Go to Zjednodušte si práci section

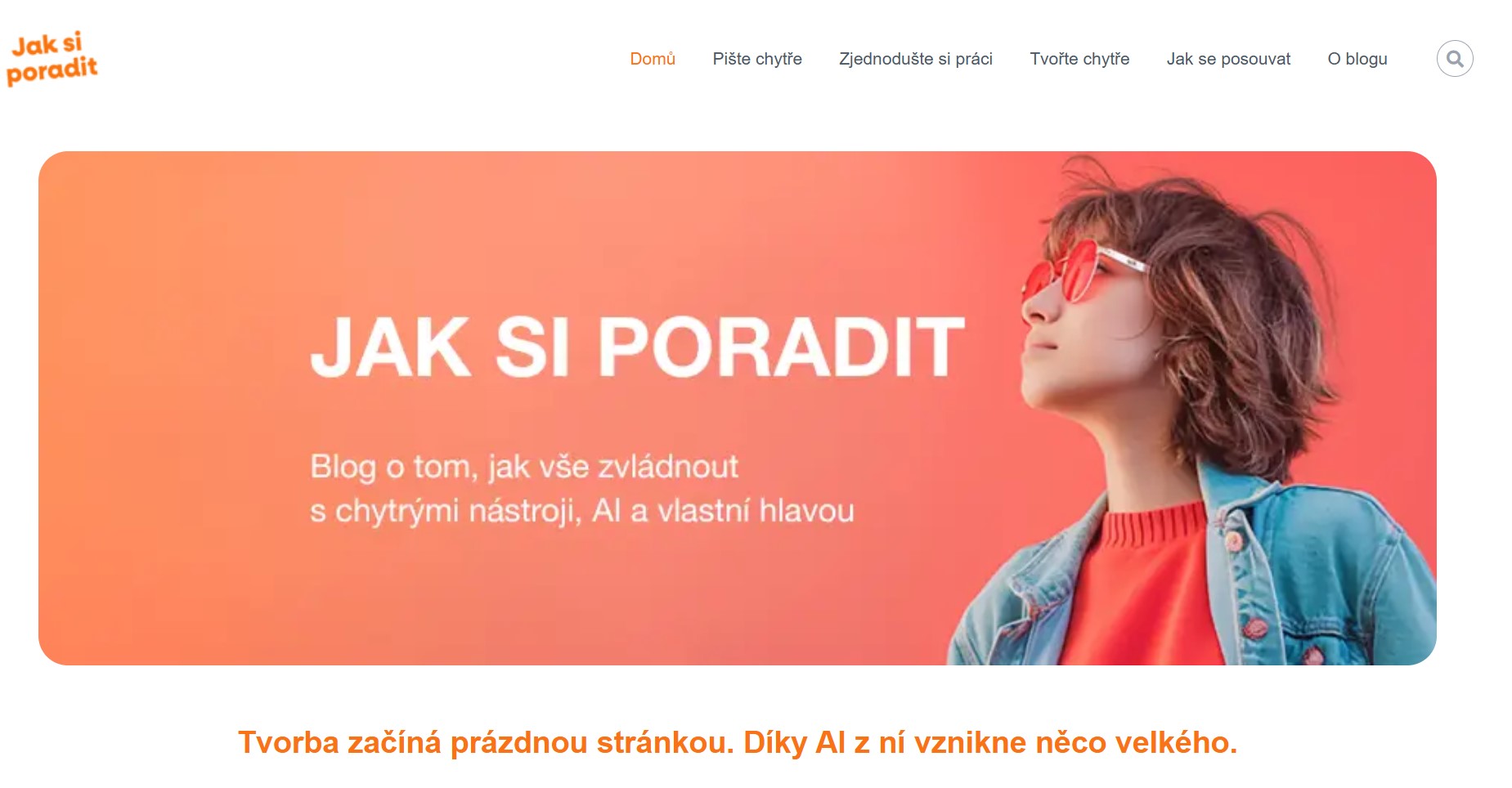916,59
